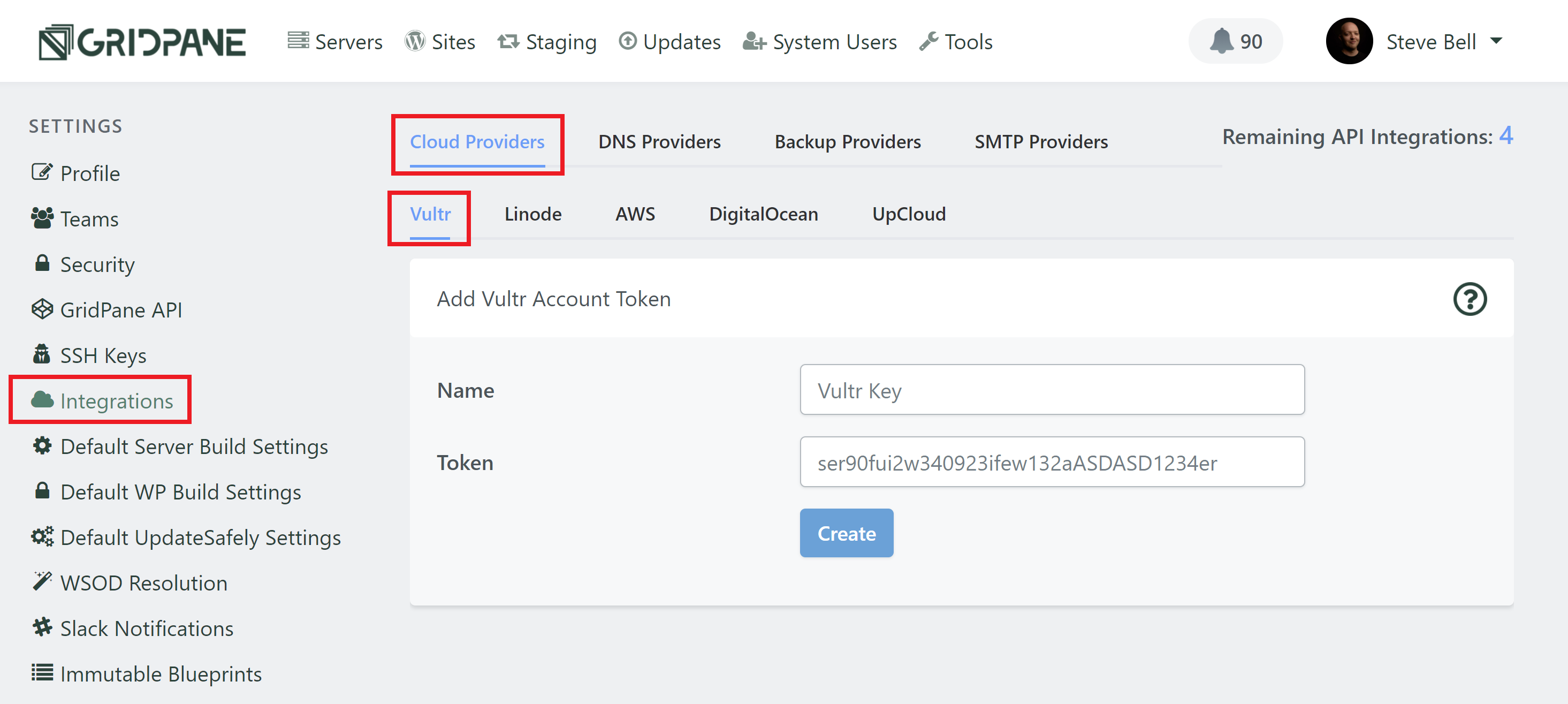
Task: Open Default Server Build Settings
Action: pyautogui.click(x=180, y=446)
